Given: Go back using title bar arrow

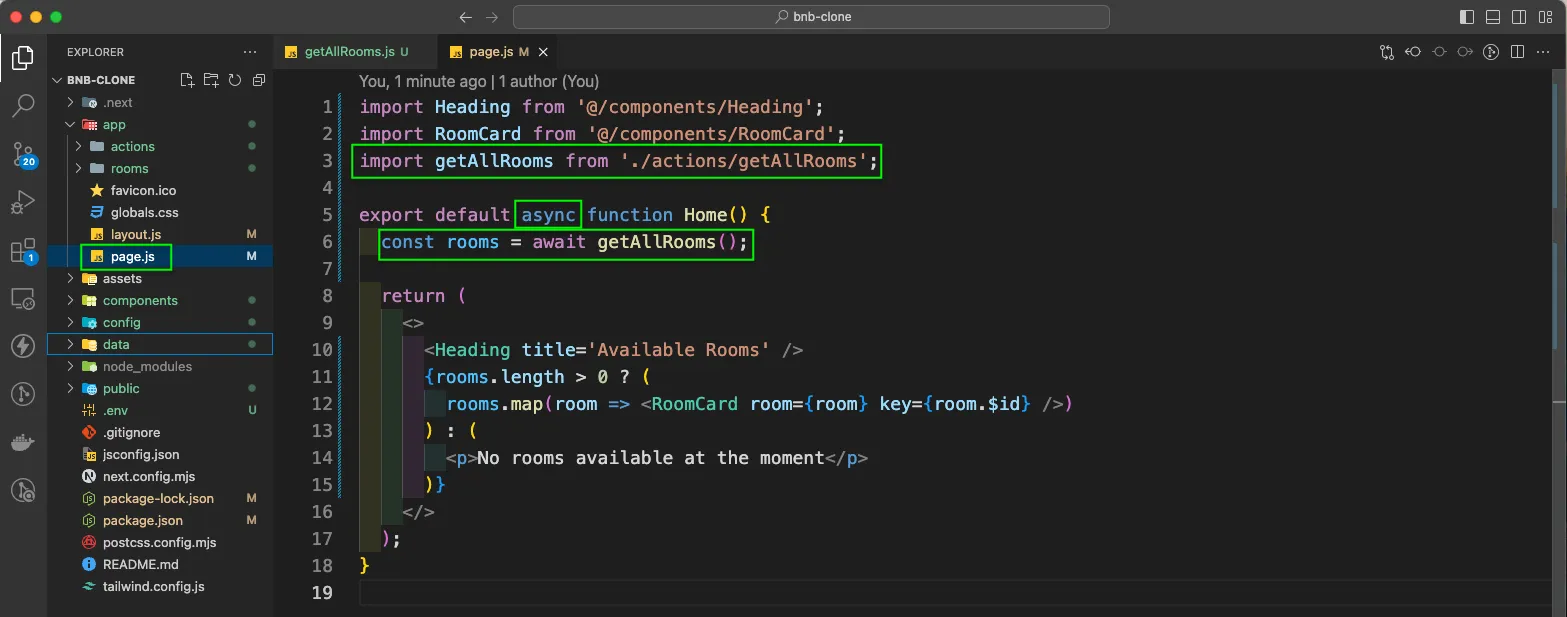Looking at the screenshot, I should [x=465, y=17].
